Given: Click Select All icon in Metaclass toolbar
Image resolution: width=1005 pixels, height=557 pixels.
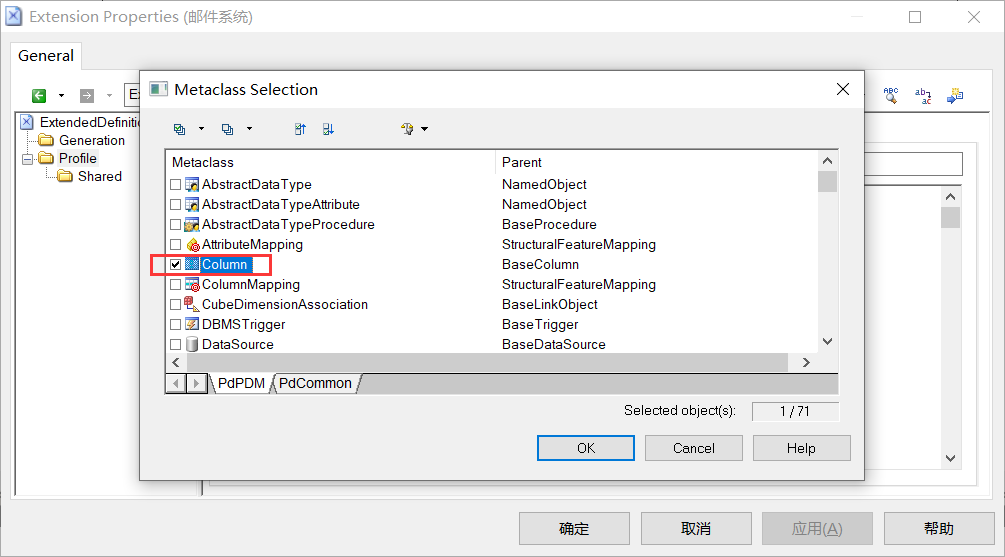Looking at the screenshot, I should [179, 129].
